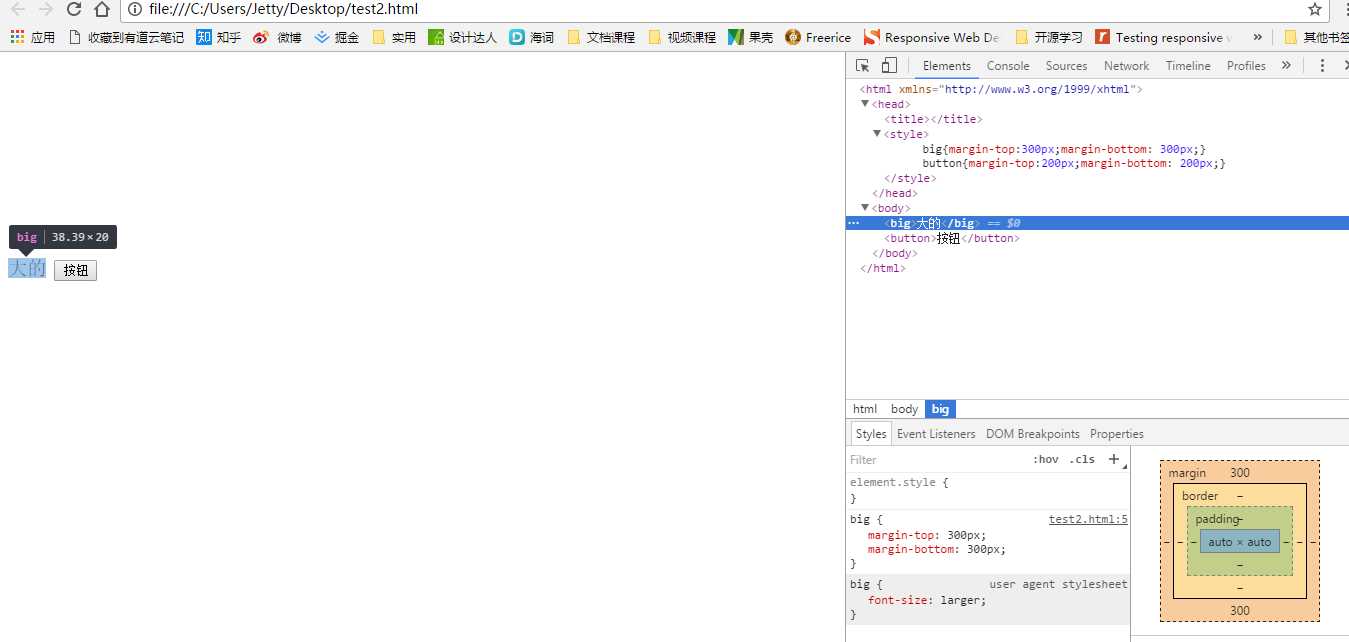
Task: Open the test2.html:5 source link
Action: click(1088, 519)
